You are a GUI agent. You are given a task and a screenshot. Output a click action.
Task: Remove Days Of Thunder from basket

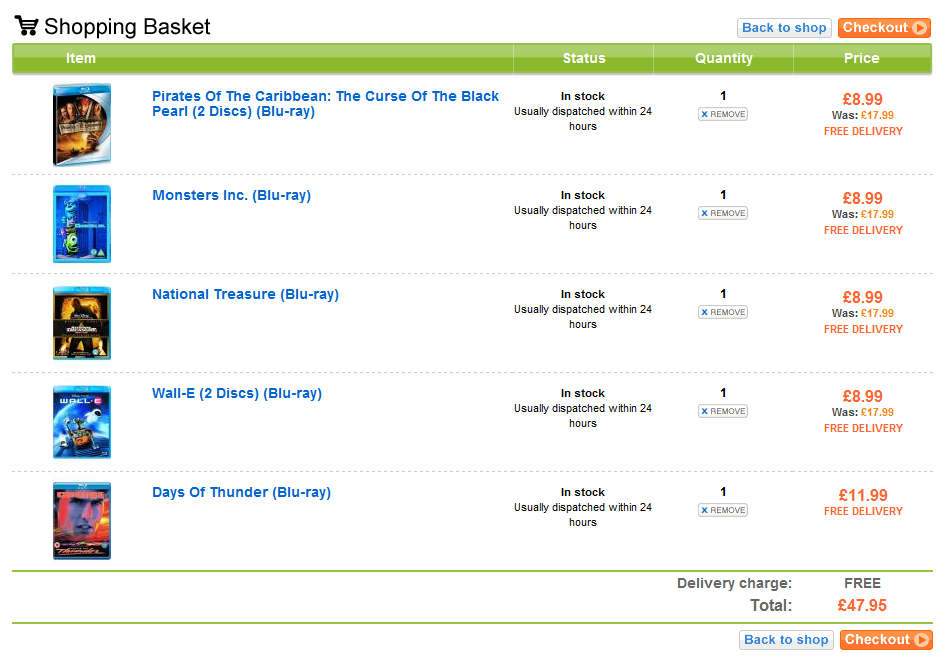723,510
